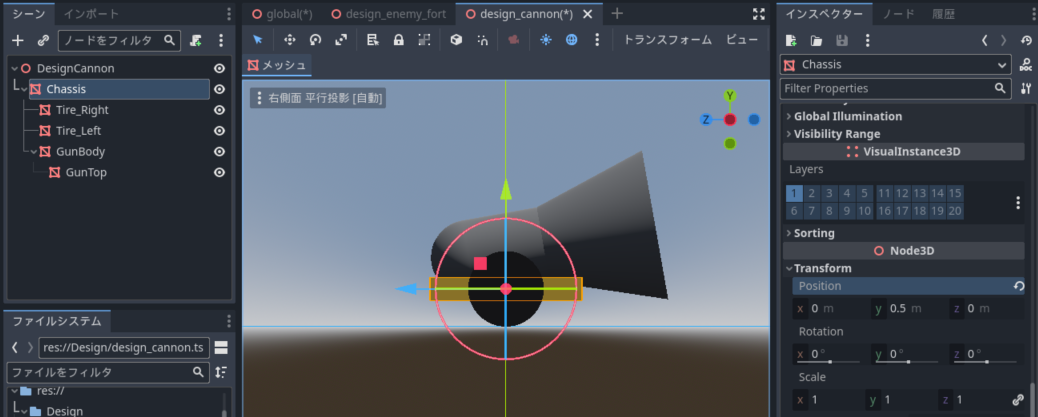1038x417 pixels.
Task: Sort files in the FileSystem dock
Action: click(x=221, y=372)
